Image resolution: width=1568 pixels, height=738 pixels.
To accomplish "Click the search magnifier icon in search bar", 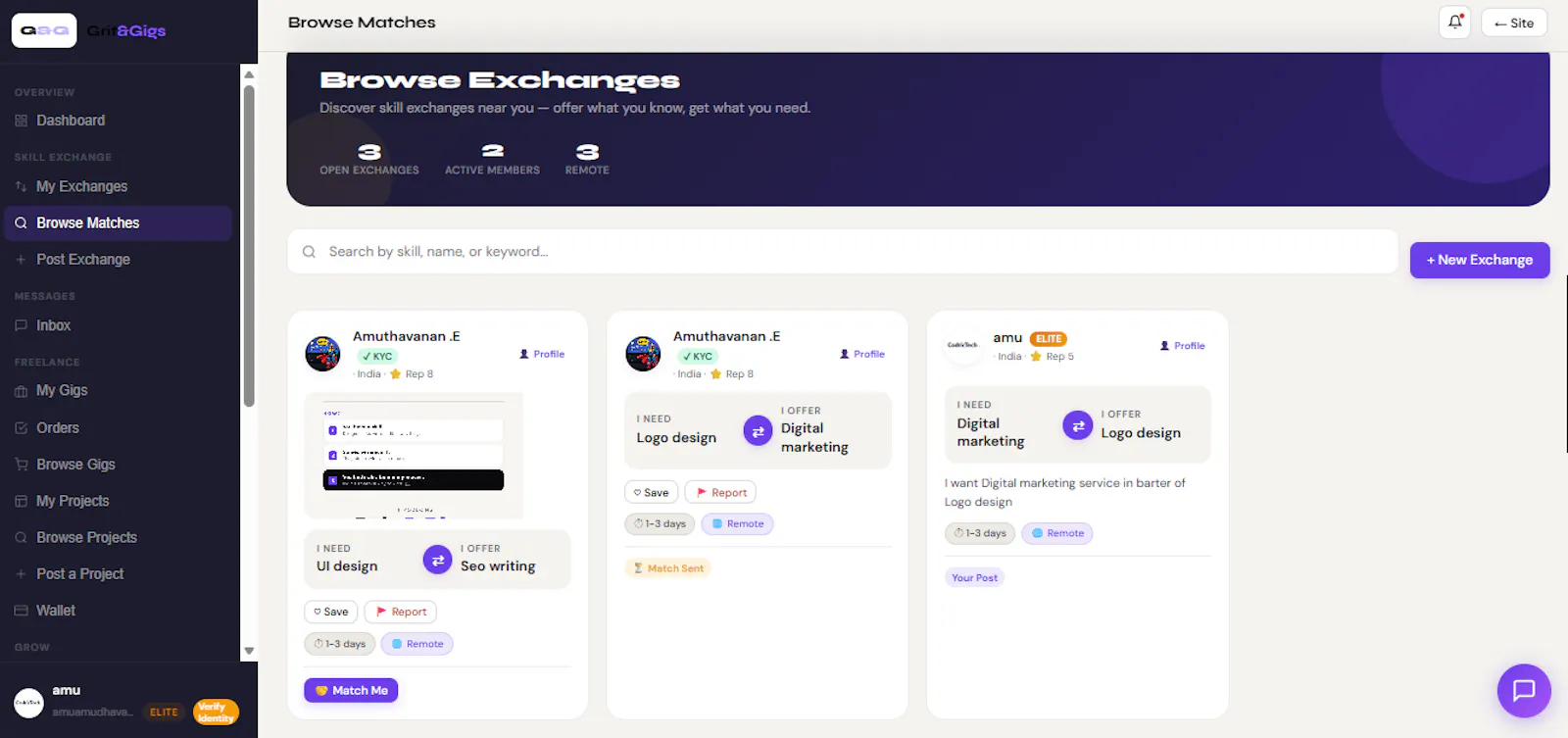I will pos(309,252).
